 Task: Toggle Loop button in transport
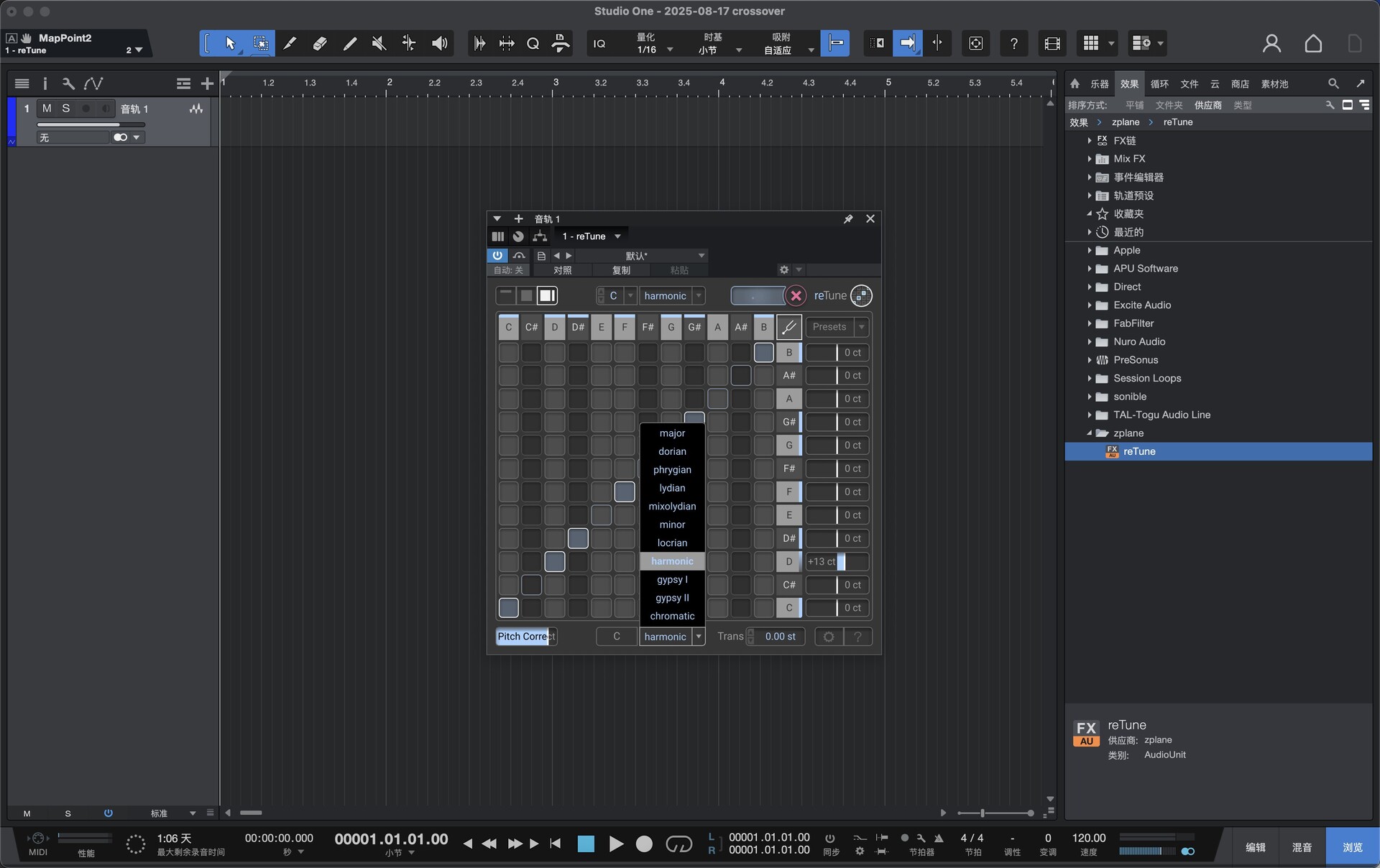[x=678, y=844]
